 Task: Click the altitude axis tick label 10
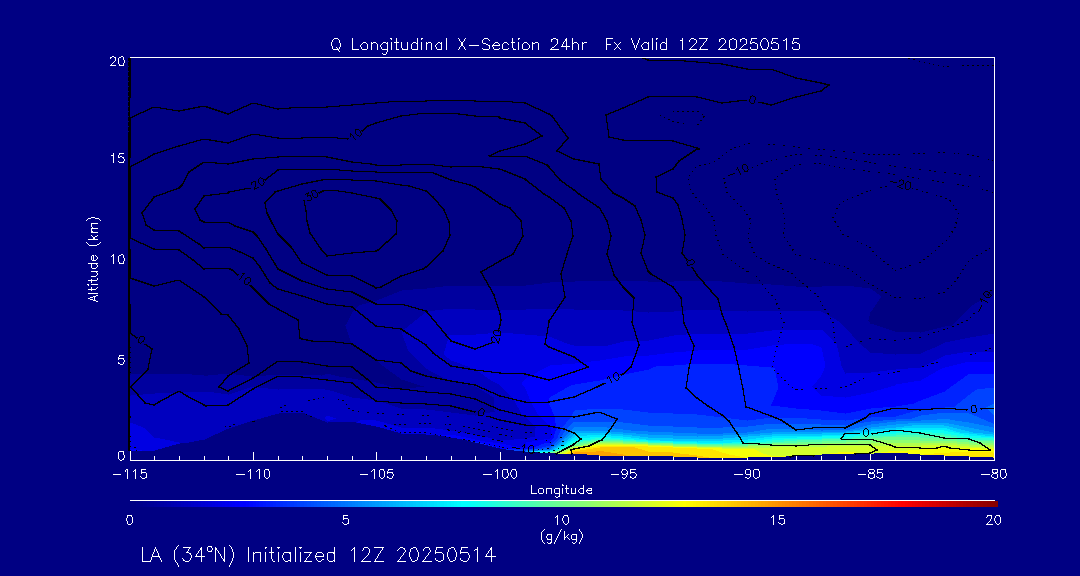117,259
